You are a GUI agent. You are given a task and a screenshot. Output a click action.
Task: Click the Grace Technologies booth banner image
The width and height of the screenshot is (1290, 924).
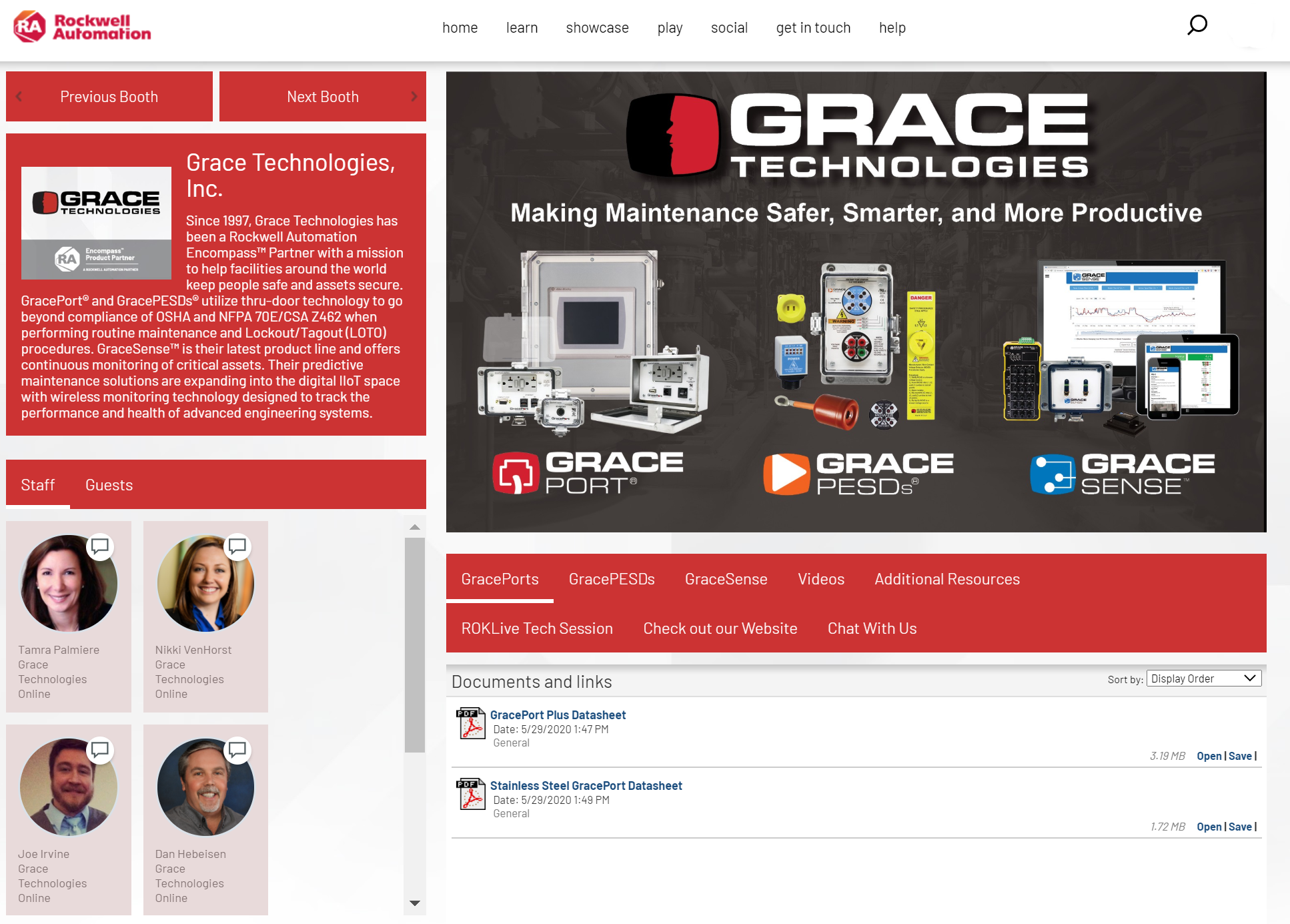click(856, 302)
